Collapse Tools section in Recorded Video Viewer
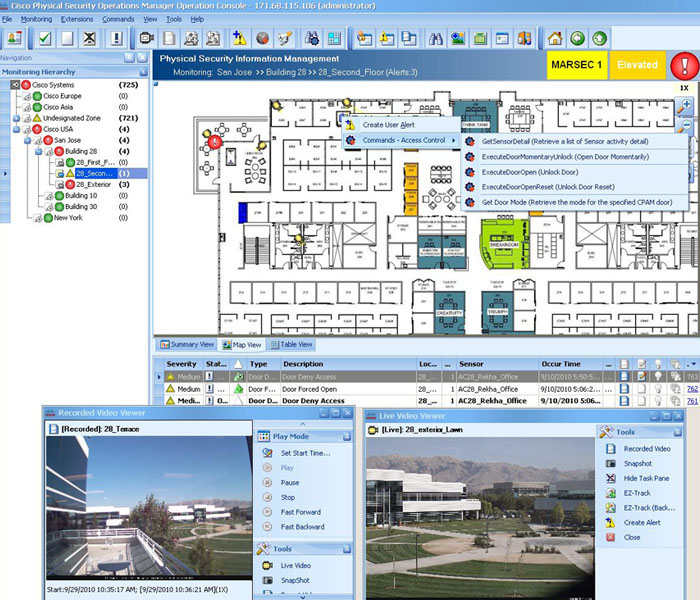This screenshot has height=600, width=700. point(347,549)
